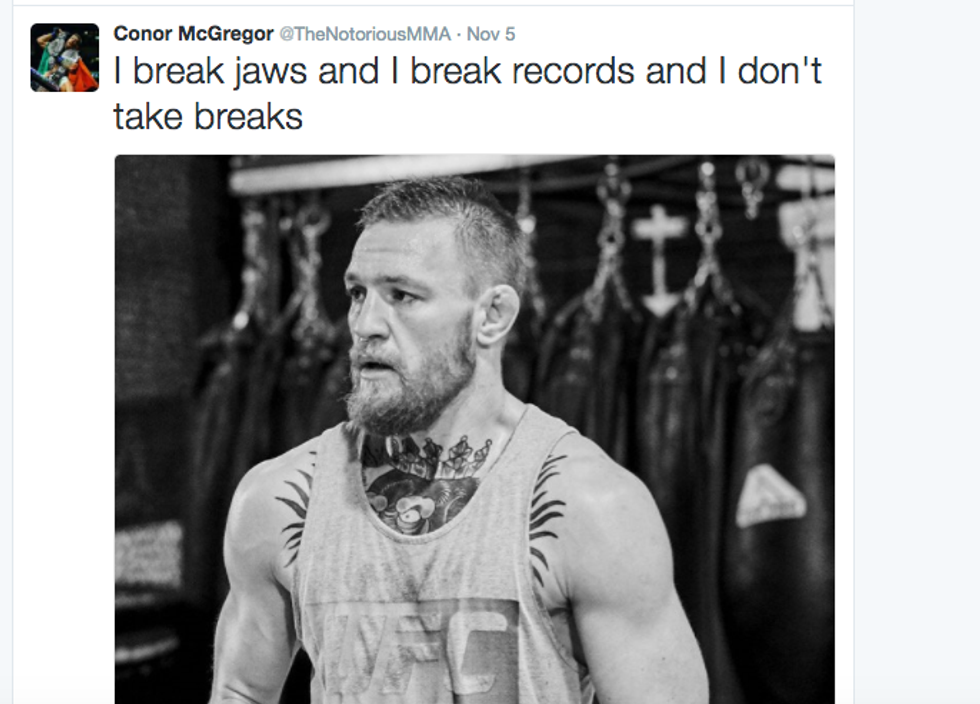The image size is (980, 704).
Task: Click the UFC logo on the tank top
Action: tap(418, 650)
